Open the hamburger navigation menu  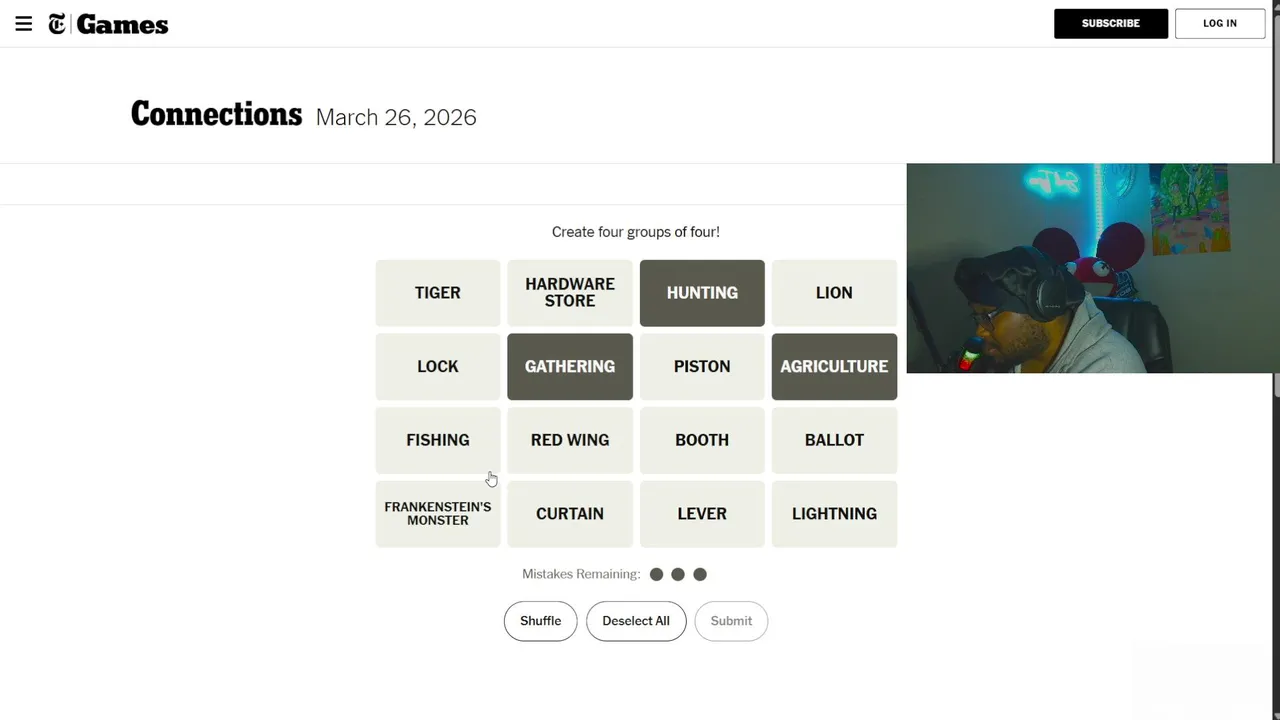point(24,24)
